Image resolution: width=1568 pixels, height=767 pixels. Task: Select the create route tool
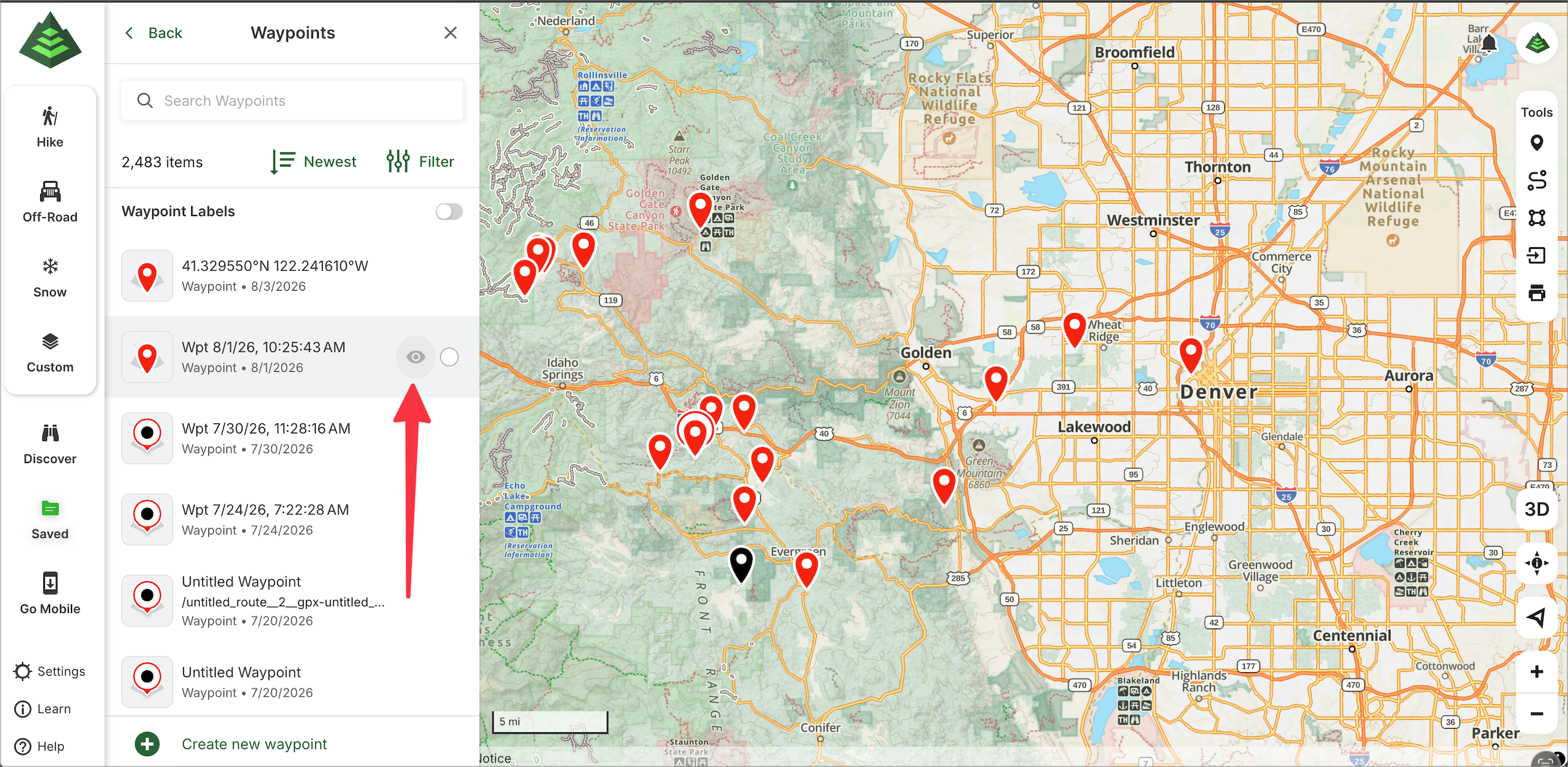click(1537, 180)
